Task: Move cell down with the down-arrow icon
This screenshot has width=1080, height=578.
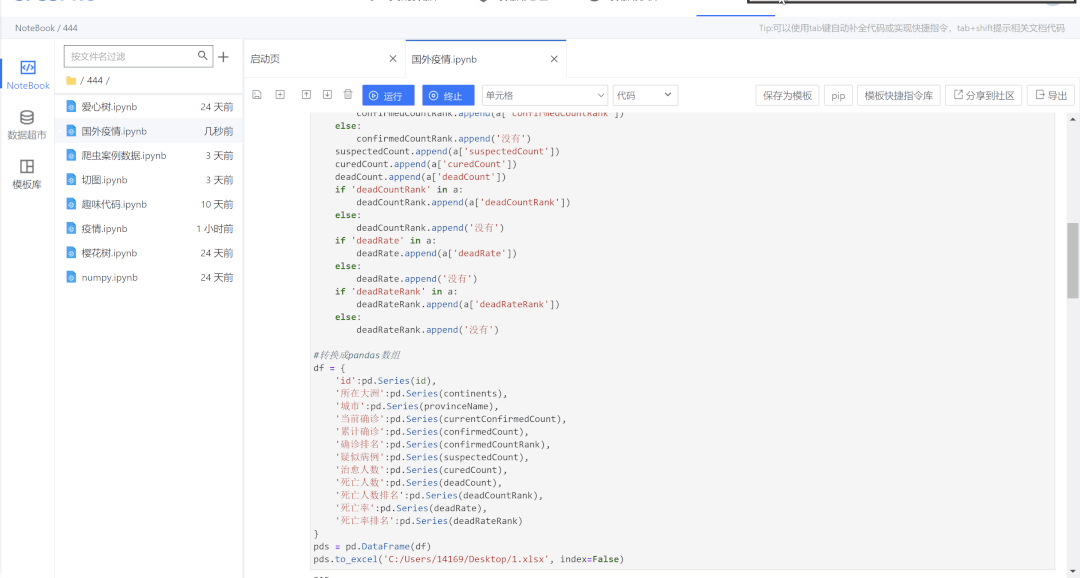Action: [327, 95]
